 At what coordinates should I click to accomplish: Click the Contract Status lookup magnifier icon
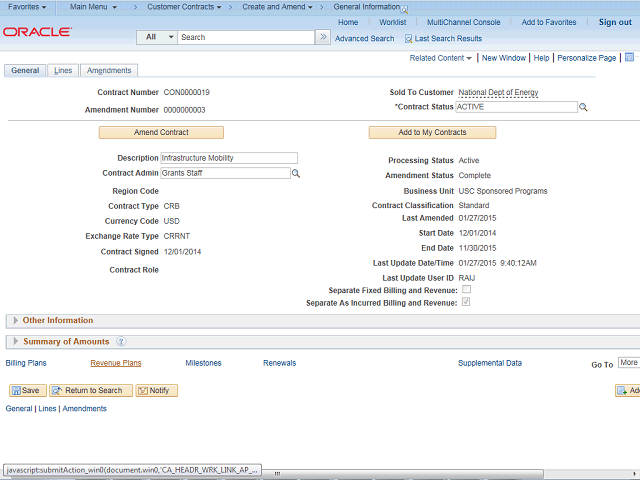tap(583, 107)
